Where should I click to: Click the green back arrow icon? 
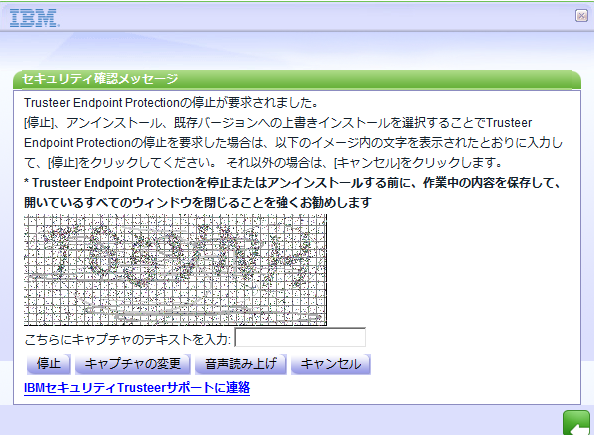pos(577,423)
